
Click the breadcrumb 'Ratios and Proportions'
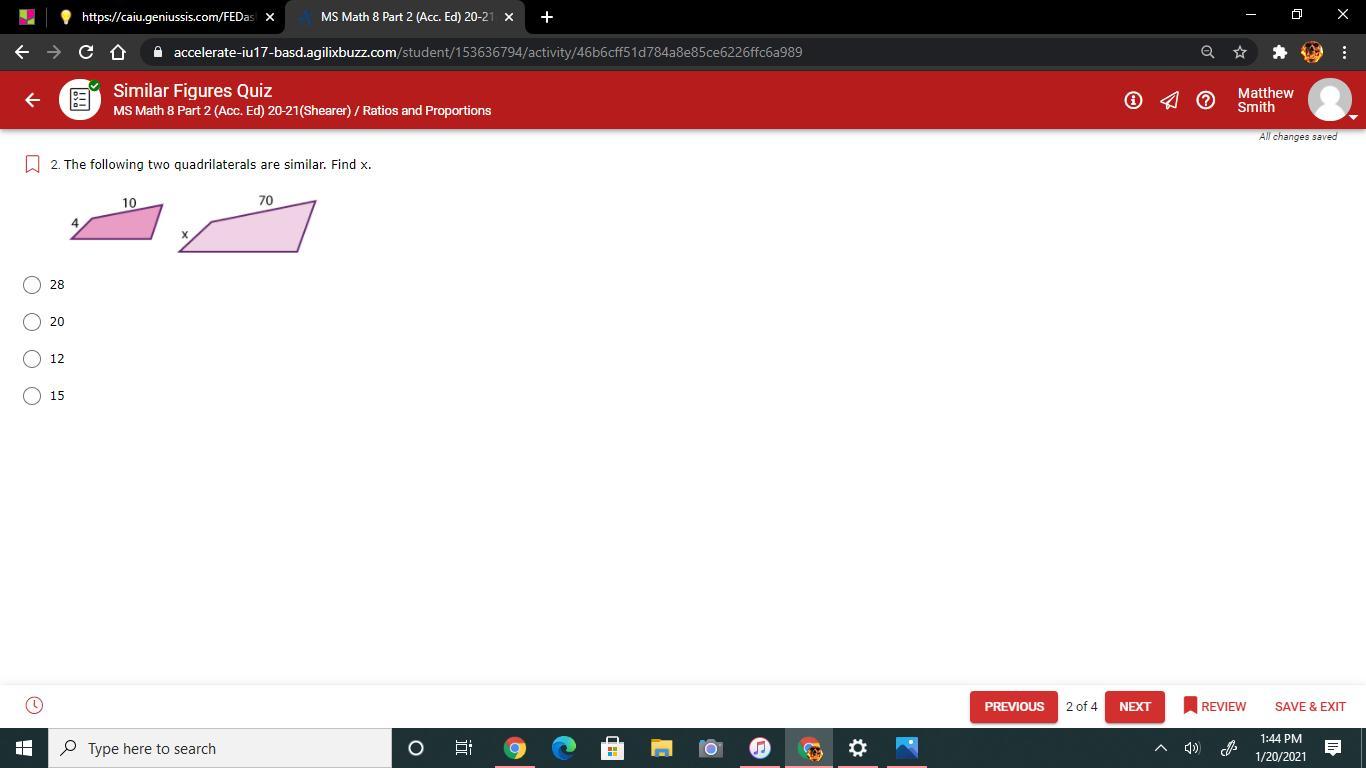pyautogui.click(x=427, y=111)
